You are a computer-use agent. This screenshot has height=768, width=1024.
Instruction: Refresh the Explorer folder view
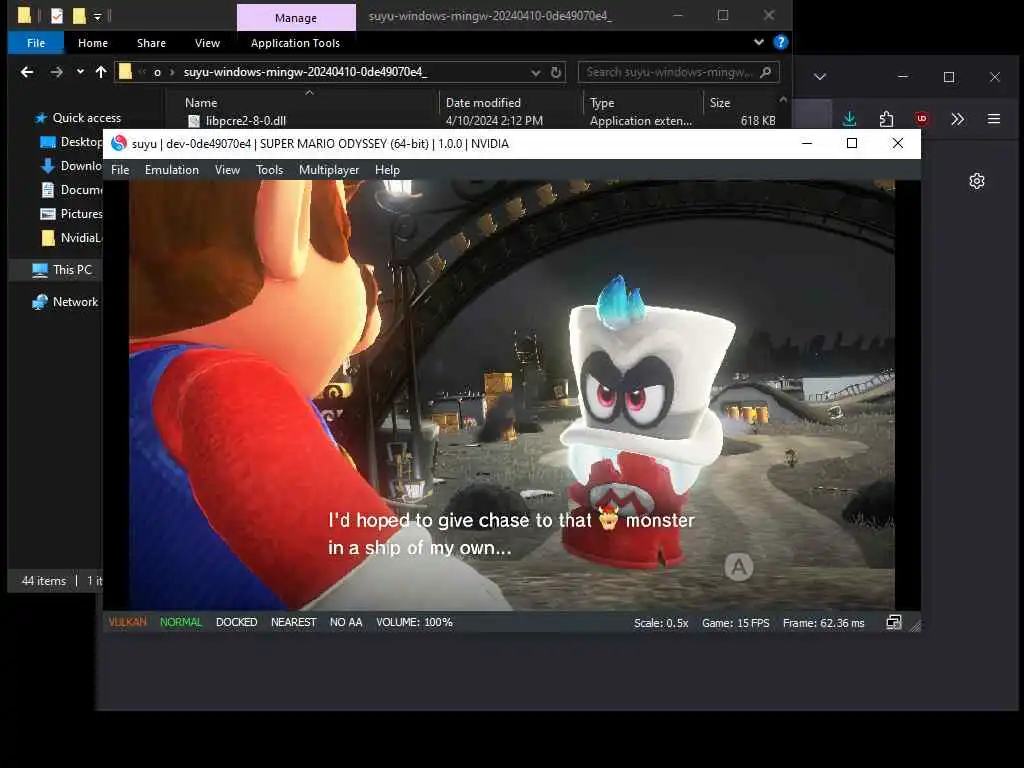(x=556, y=72)
